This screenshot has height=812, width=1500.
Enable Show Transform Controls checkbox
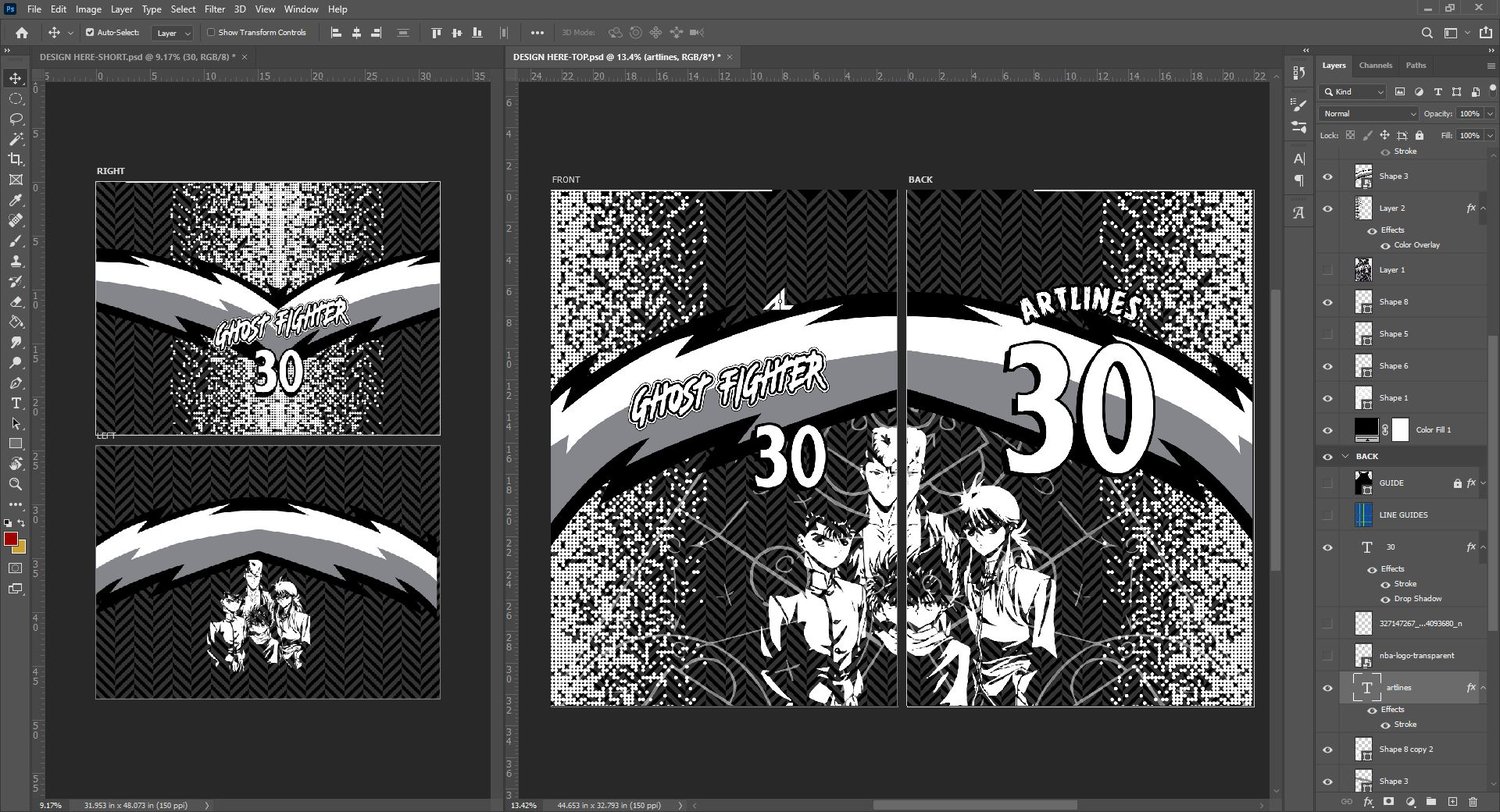tap(210, 32)
